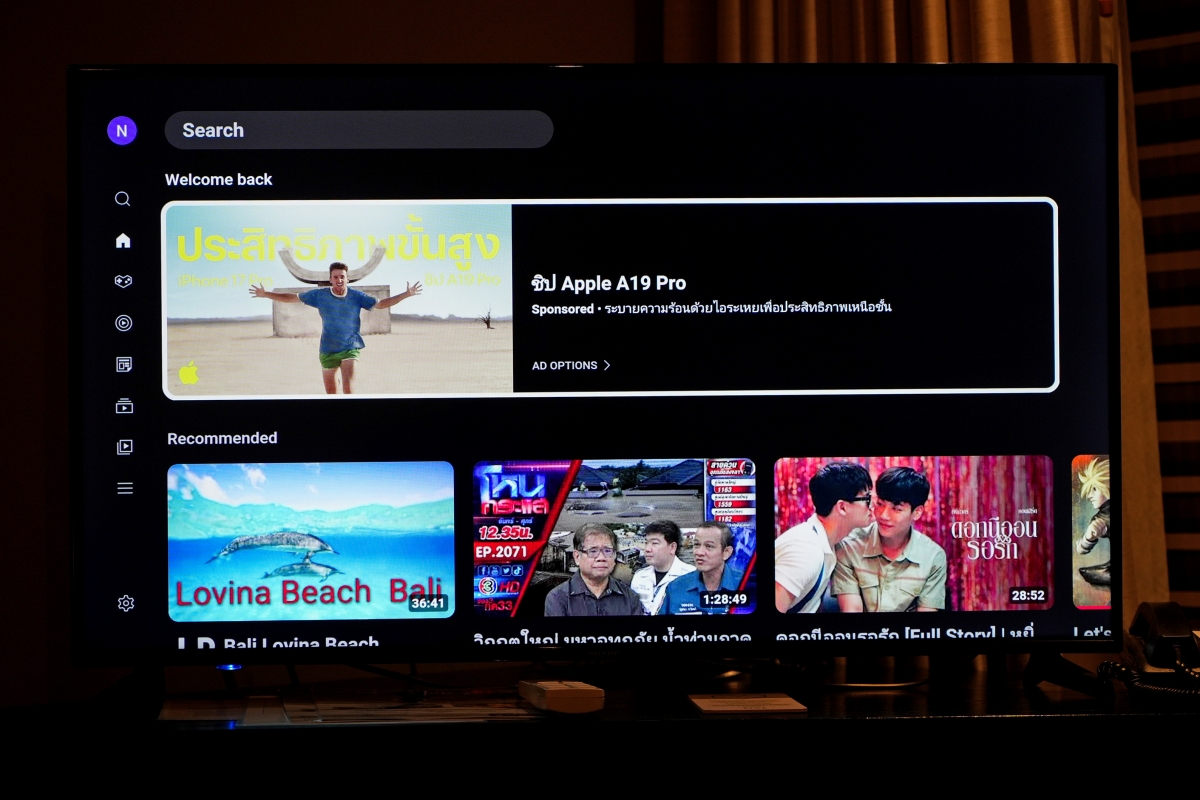Screen dimensions: 1200x800
Task: Open the Subscriptions icon in sidebar
Action: [124, 406]
